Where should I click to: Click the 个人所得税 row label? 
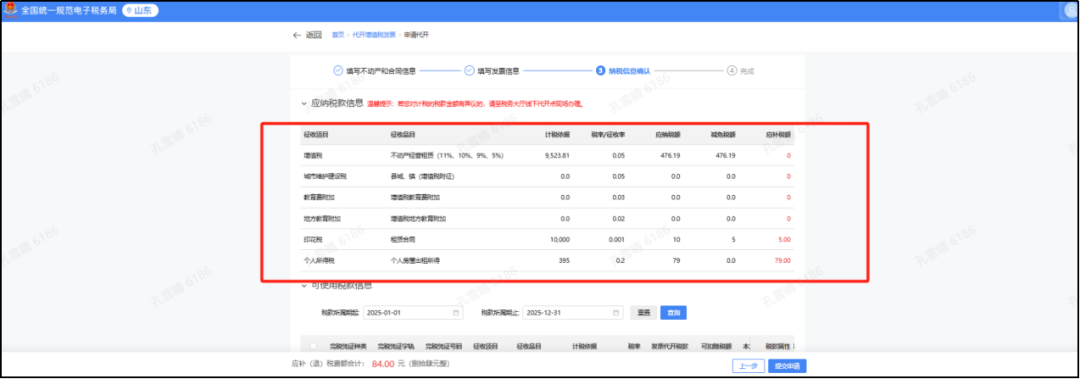click(x=318, y=260)
